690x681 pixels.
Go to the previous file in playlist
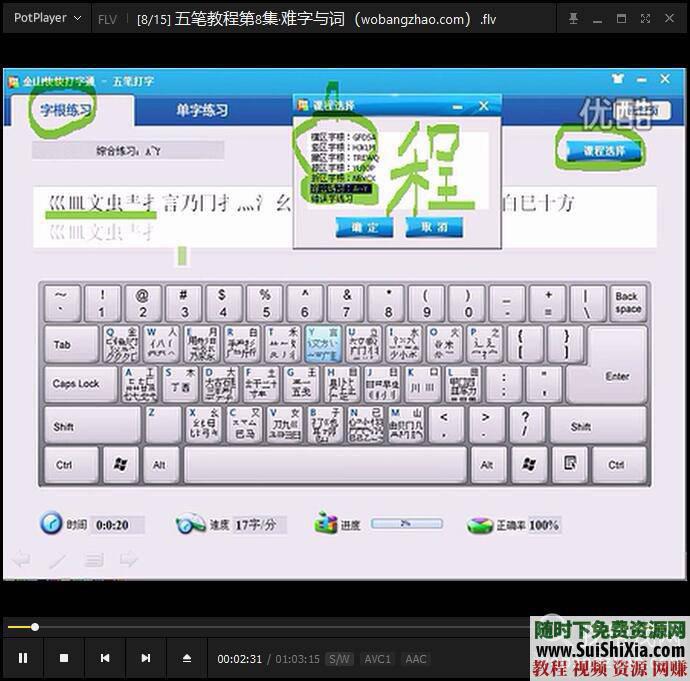[105, 658]
